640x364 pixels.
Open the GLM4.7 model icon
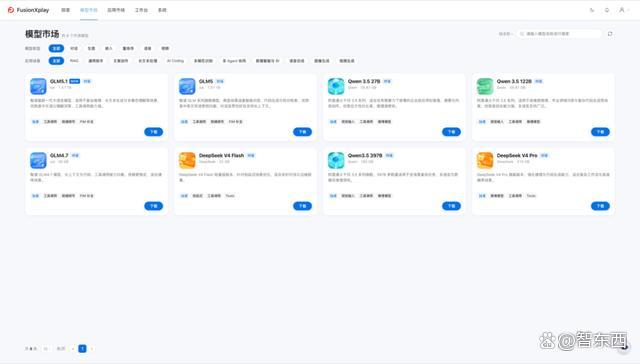(38, 160)
